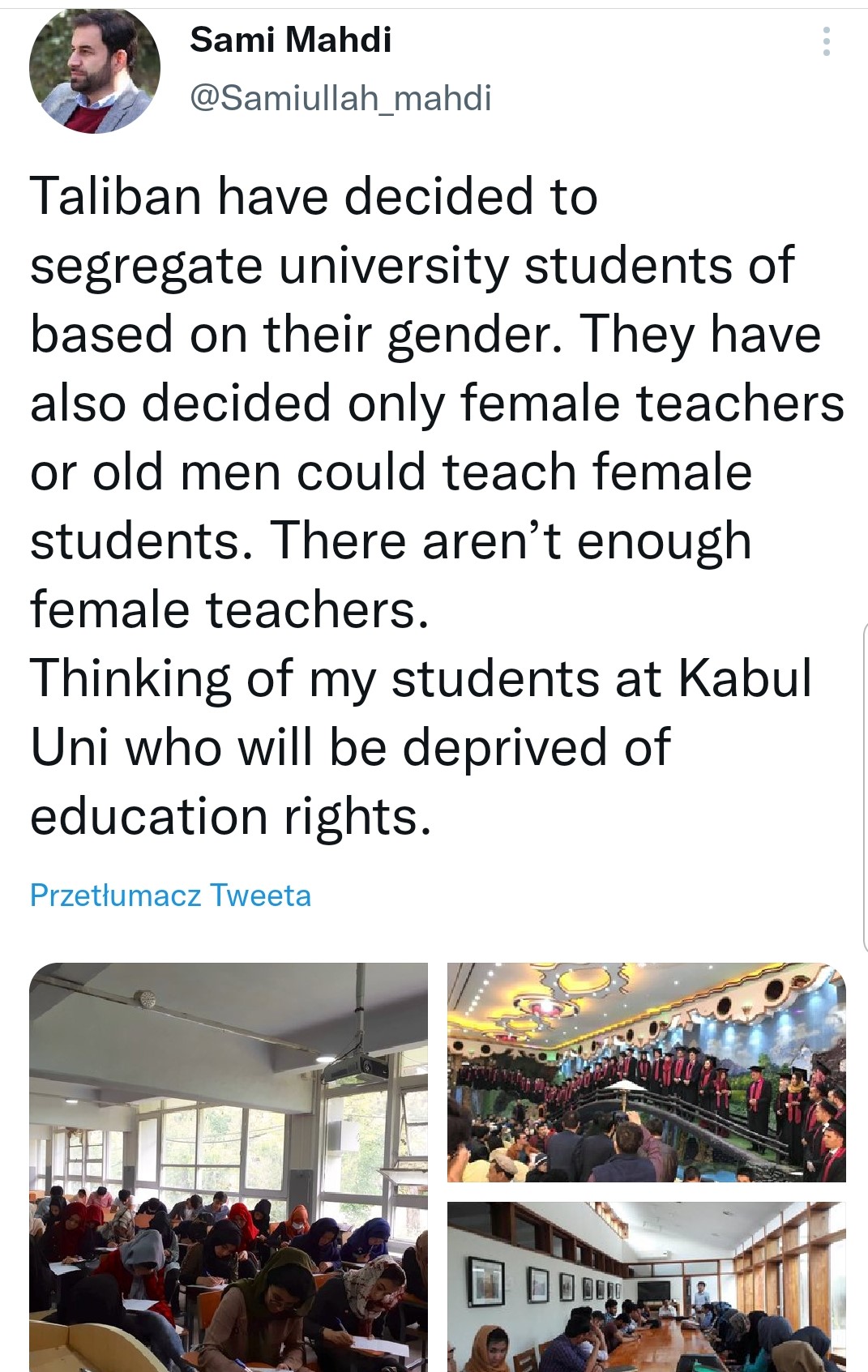This screenshot has height=1372, width=868.
Task: Click the line "students. There aren't enough"
Action: pyautogui.click(x=391, y=541)
